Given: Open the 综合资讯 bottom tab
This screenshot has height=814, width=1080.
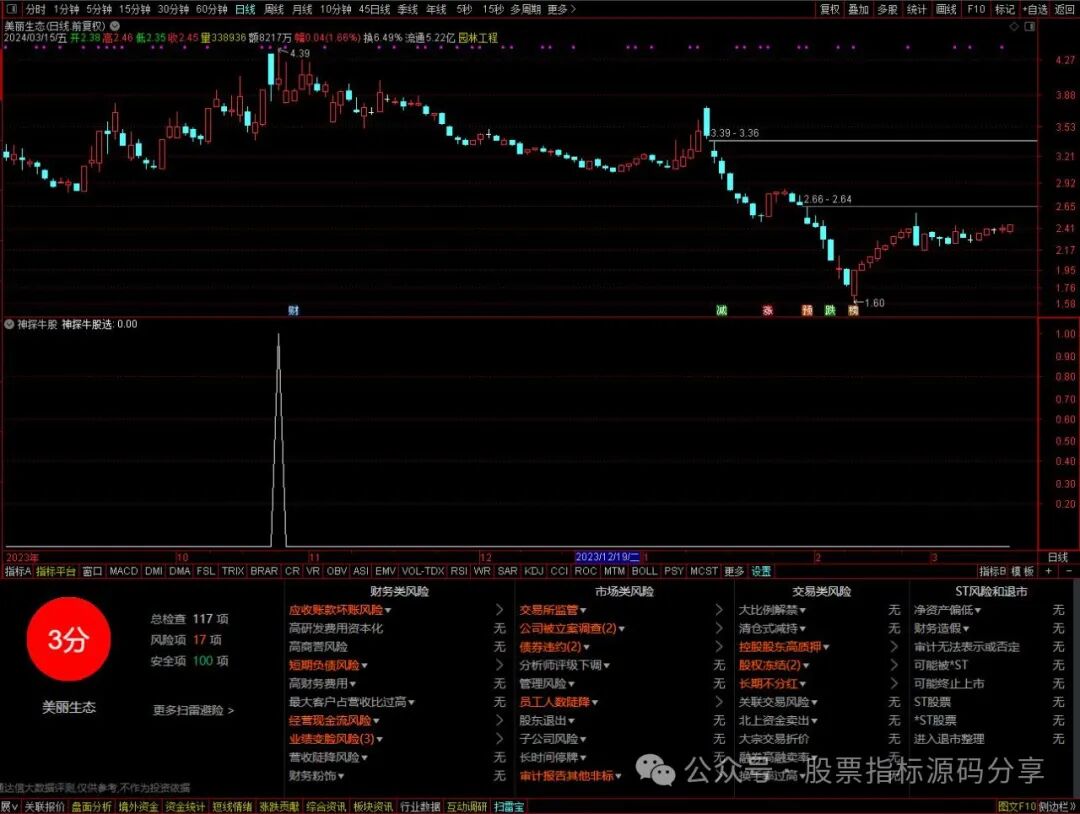Looking at the screenshot, I should click(x=326, y=806).
